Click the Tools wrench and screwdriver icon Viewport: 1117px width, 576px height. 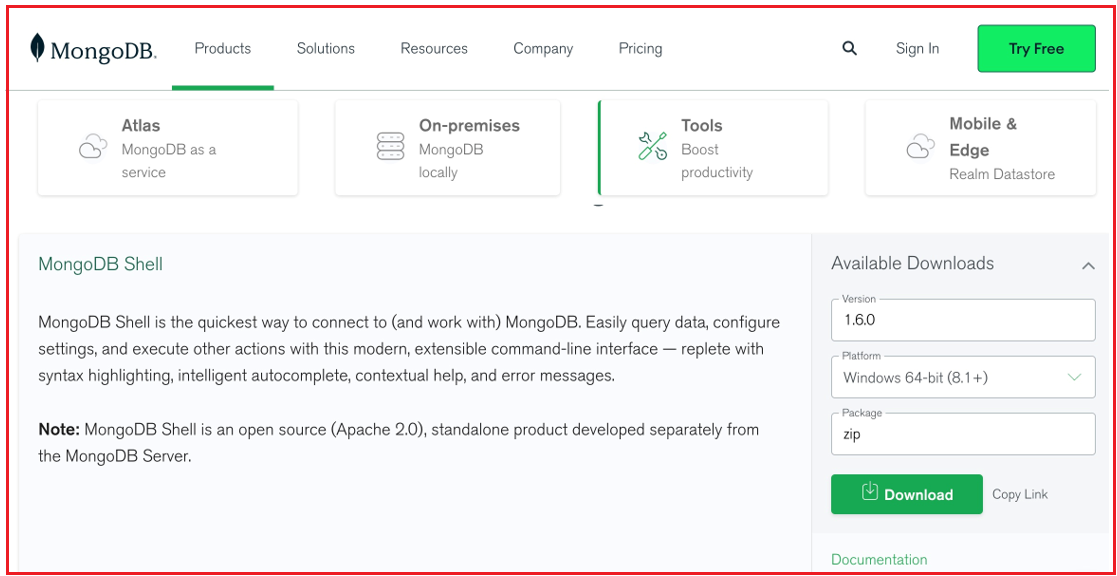[x=652, y=146]
